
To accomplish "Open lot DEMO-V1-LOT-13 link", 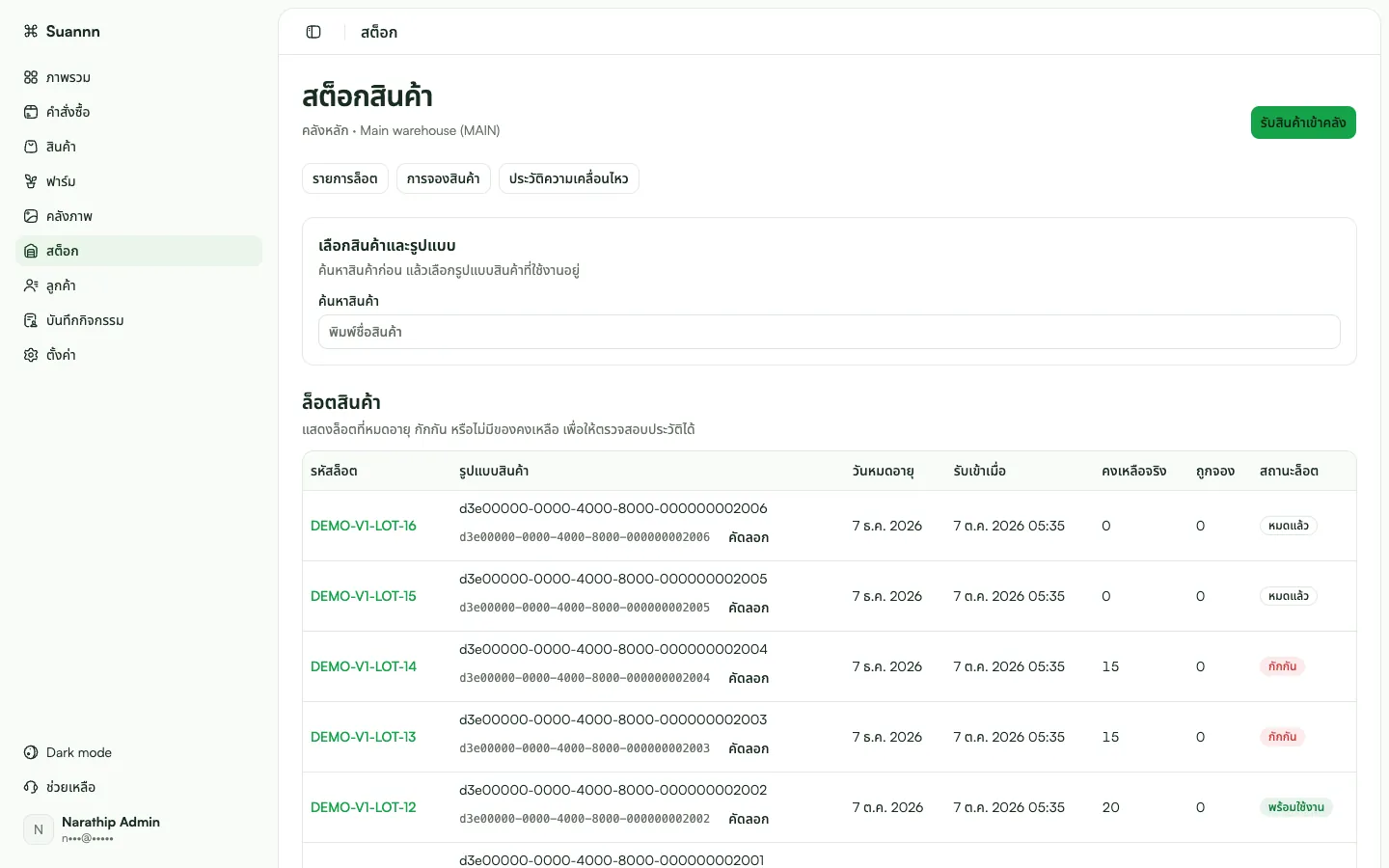I will 364,737.
